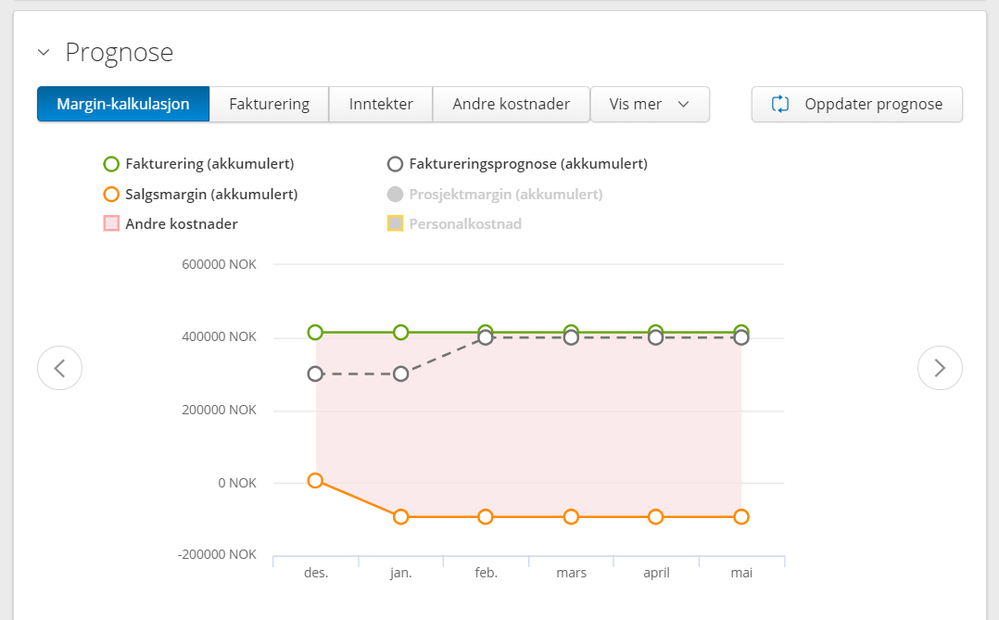Open the Vis mer dropdown

pyautogui.click(x=650, y=104)
